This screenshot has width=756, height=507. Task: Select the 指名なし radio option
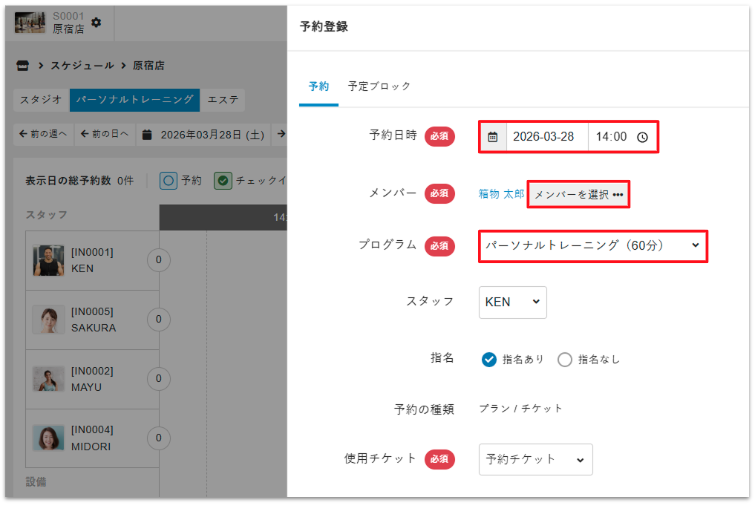(565, 360)
